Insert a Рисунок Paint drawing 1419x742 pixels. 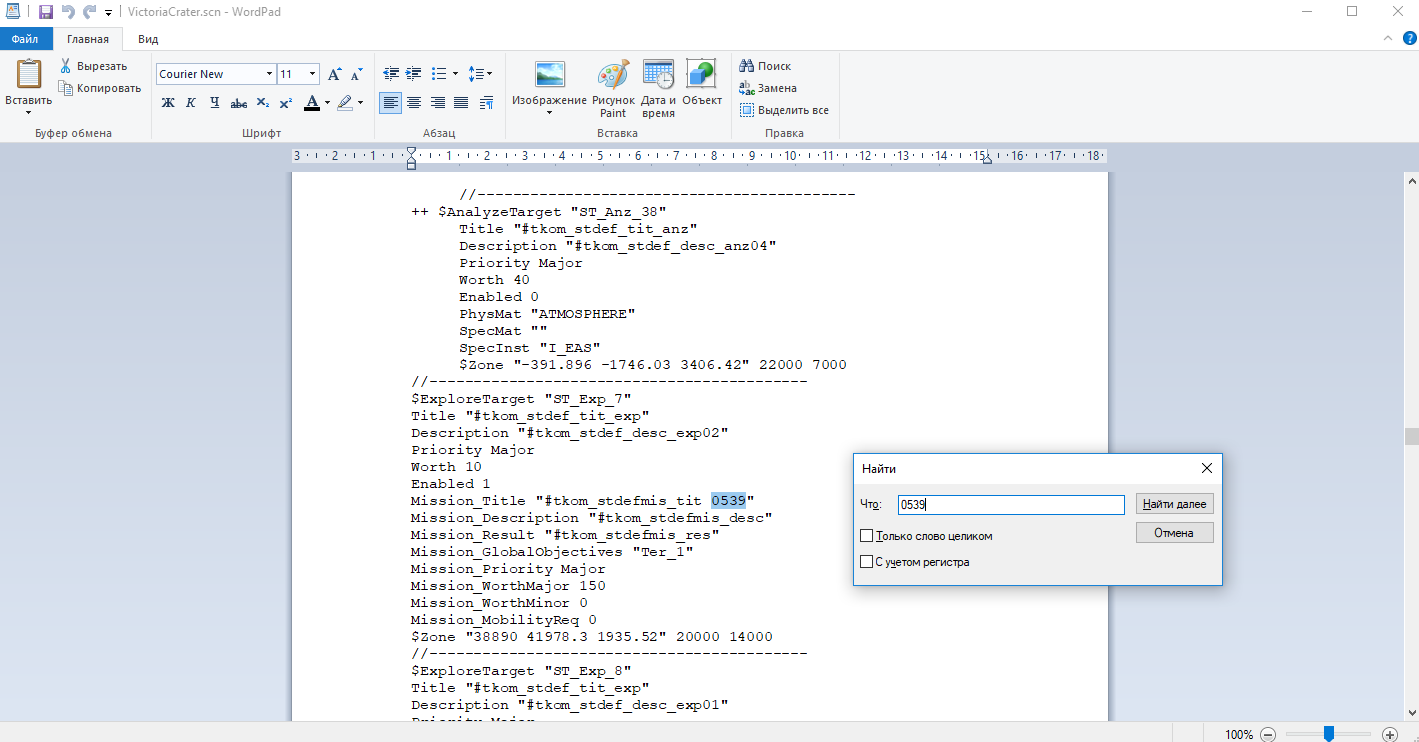(x=613, y=88)
